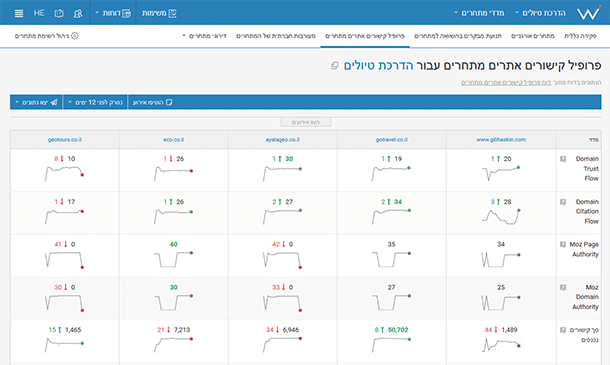610x365 pixels.
Task: Open משימות tasks in the top bar
Action: pos(159,13)
